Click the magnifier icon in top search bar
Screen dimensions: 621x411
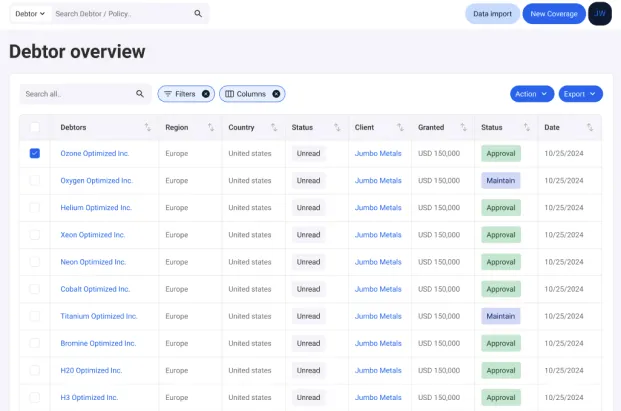coord(198,14)
